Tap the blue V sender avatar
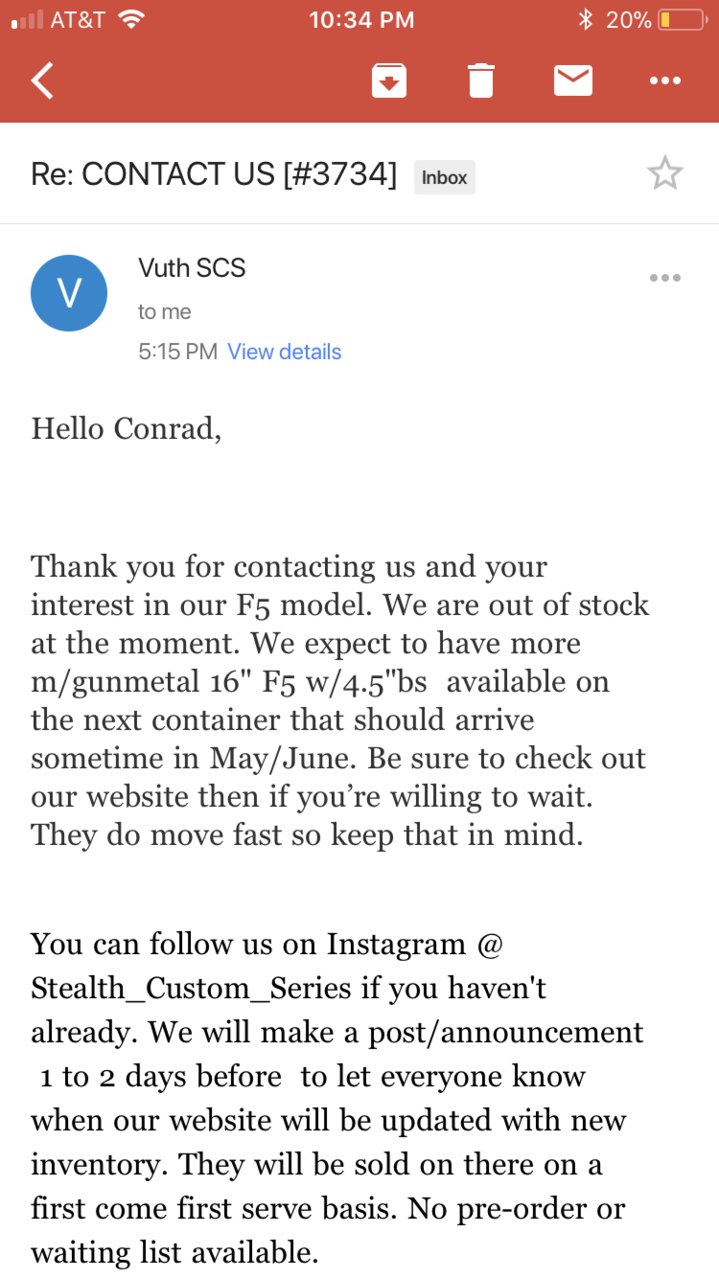719x1278 pixels. point(69,293)
